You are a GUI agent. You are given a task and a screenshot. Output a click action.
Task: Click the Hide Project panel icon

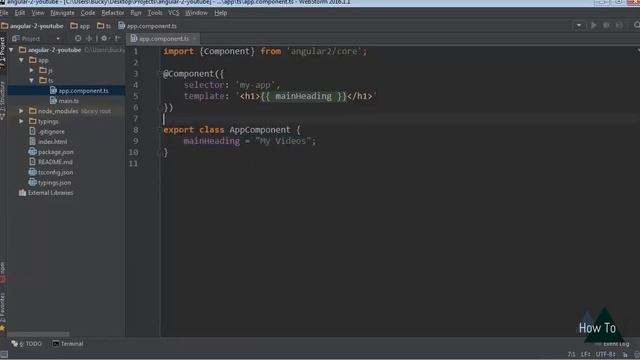(118, 38)
